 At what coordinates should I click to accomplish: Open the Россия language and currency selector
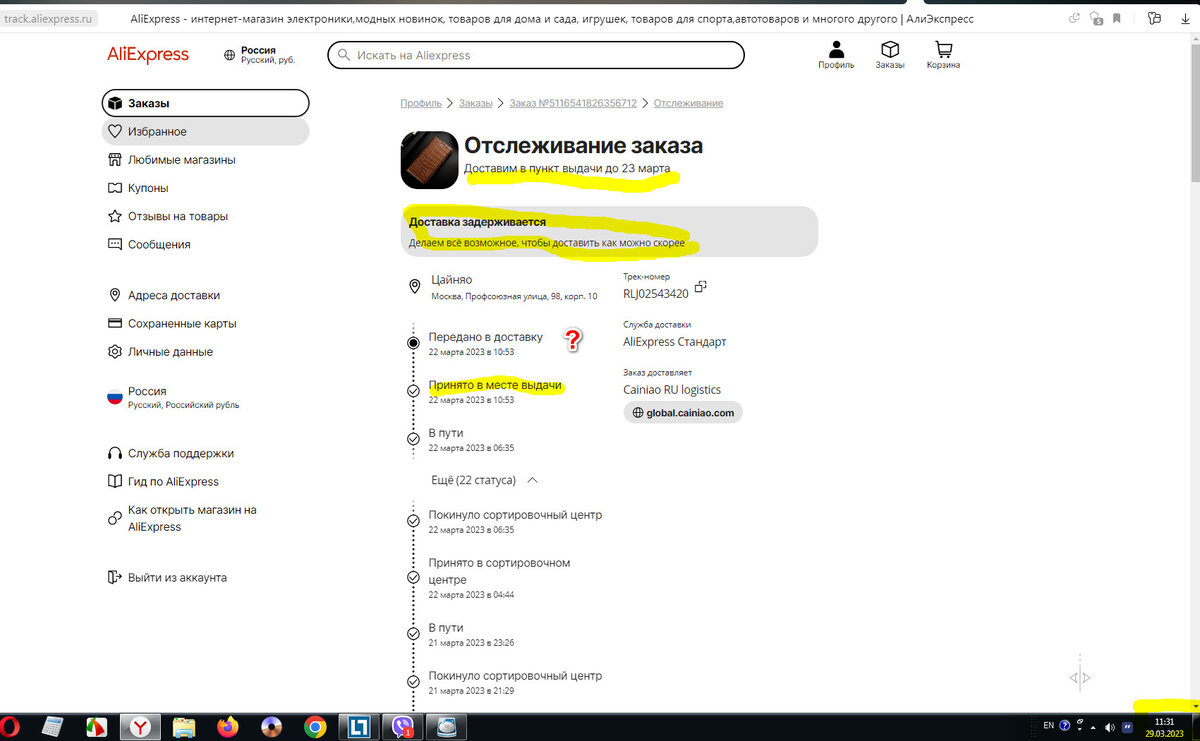point(150,395)
